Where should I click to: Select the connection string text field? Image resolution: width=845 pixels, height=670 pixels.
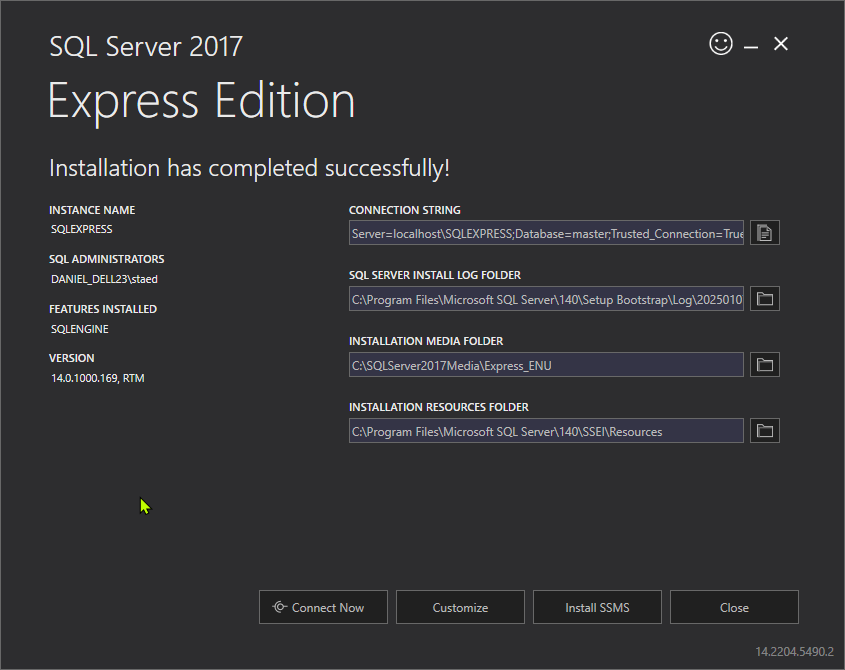pyautogui.click(x=546, y=233)
